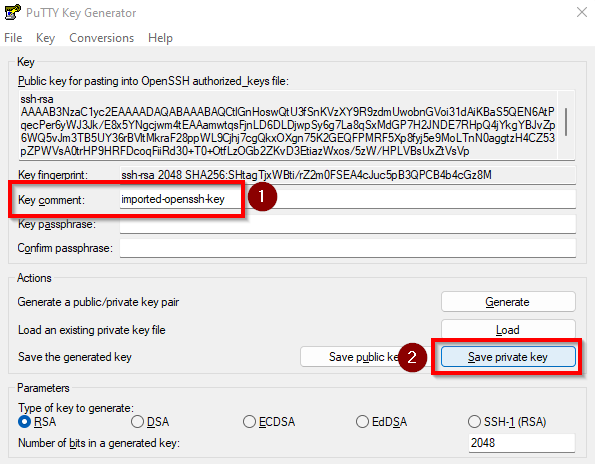Click the Key passphrase field
The width and height of the screenshot is (595, 464).
click(x=348, y=224)
